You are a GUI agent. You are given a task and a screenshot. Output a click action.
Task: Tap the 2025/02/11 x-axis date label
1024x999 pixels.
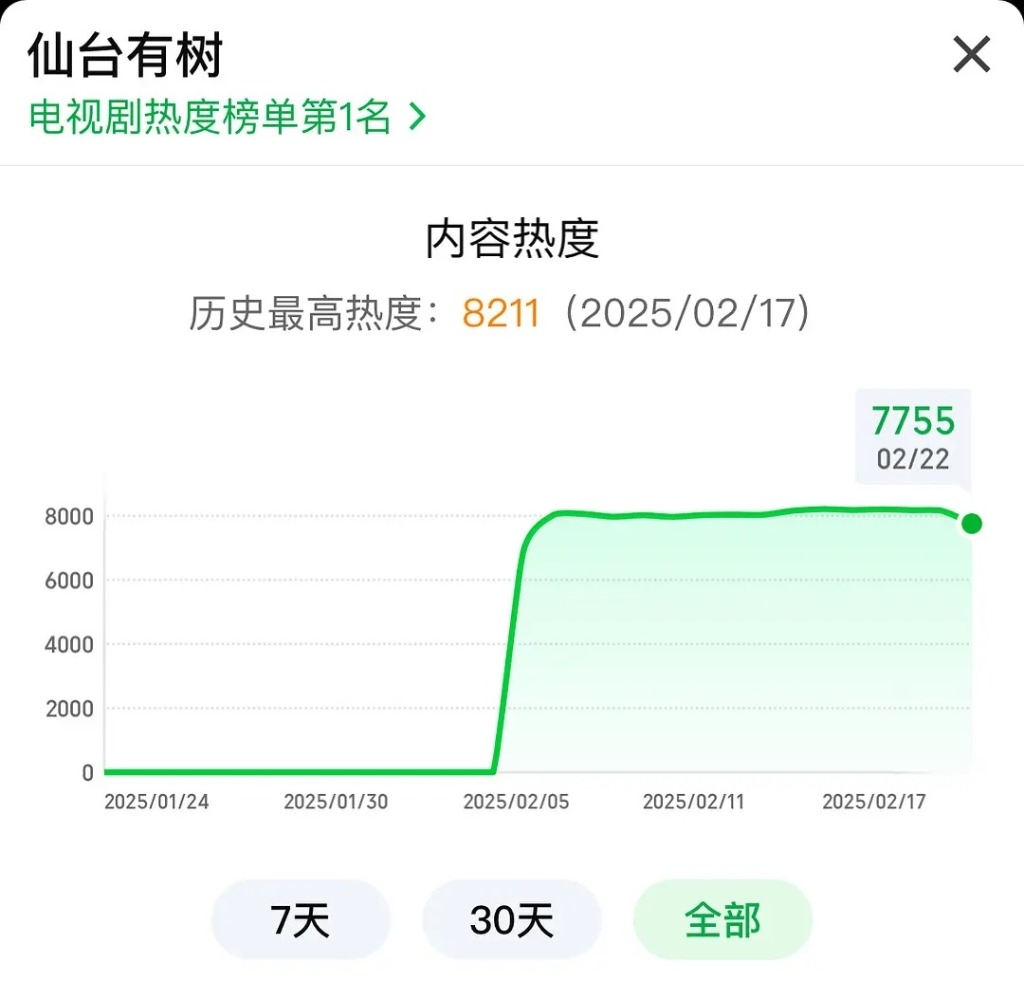(x=695, y=803)
